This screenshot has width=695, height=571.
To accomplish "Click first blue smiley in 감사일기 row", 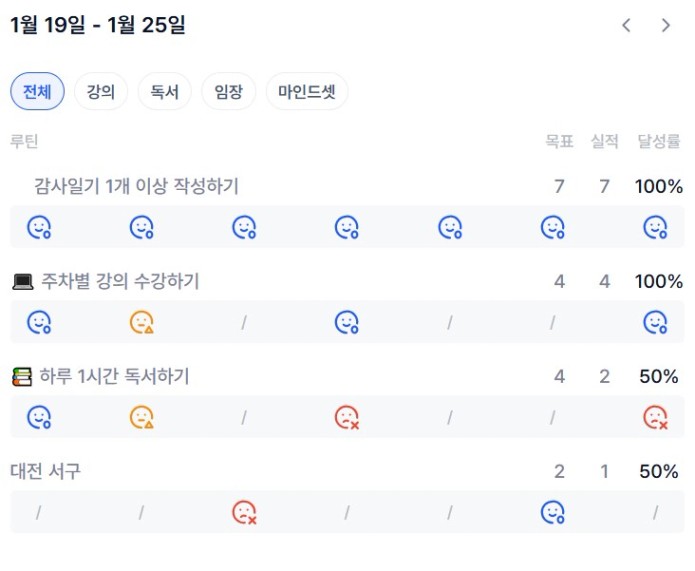I will click(x=39, y=227).
